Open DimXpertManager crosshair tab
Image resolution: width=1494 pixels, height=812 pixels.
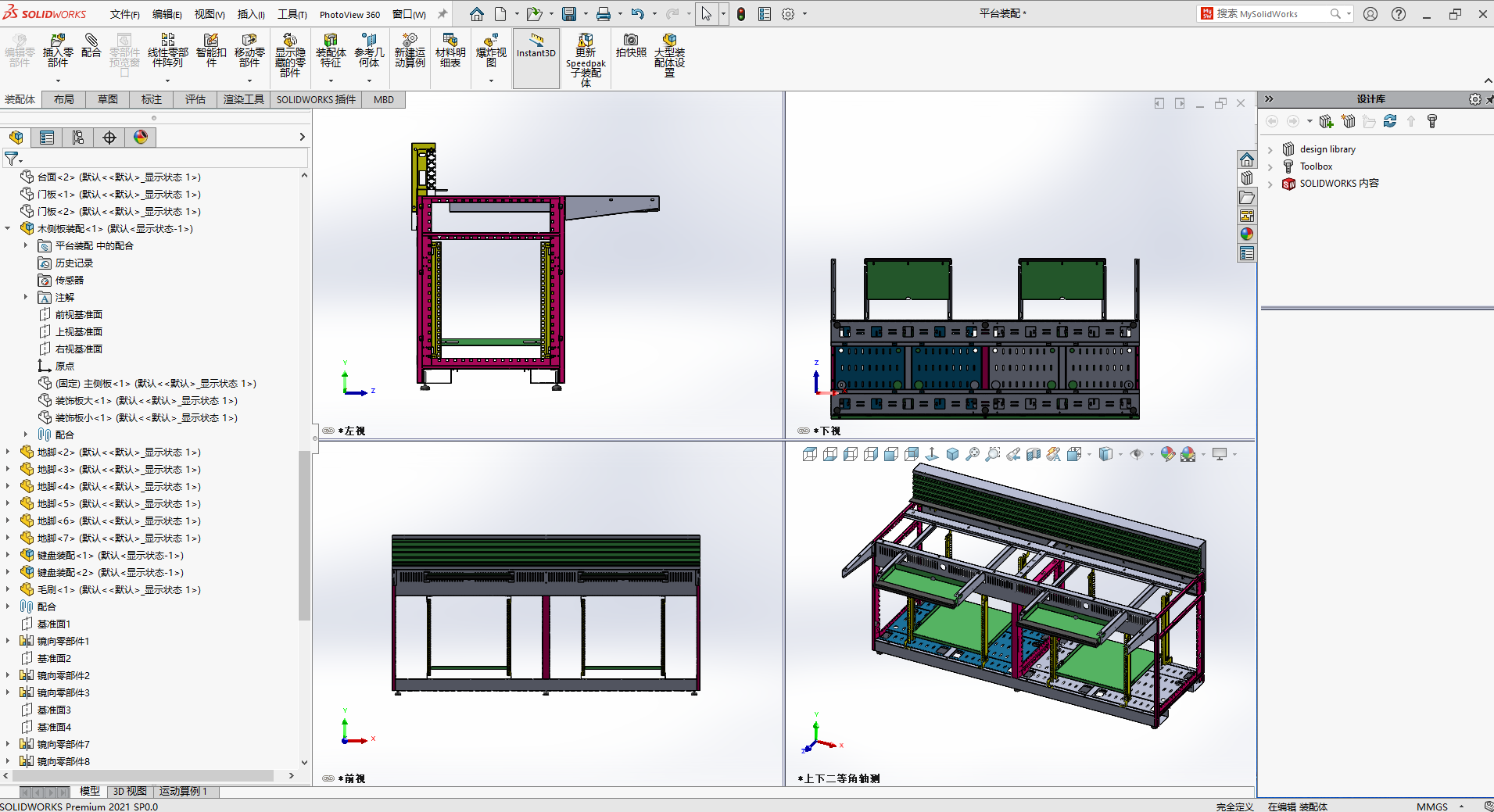click(109, 138)
